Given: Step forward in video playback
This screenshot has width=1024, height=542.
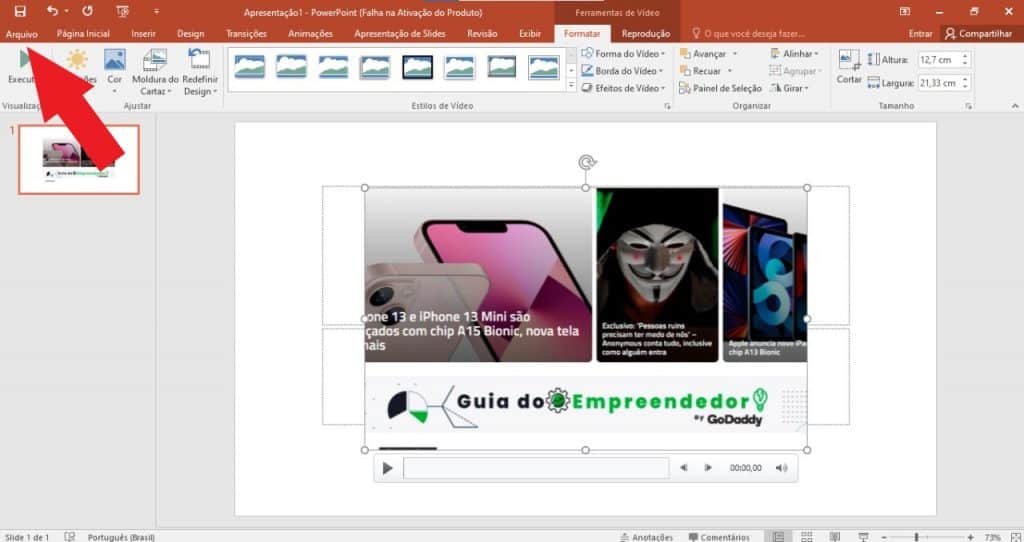Looking at the screenshot, I should 708,468.
